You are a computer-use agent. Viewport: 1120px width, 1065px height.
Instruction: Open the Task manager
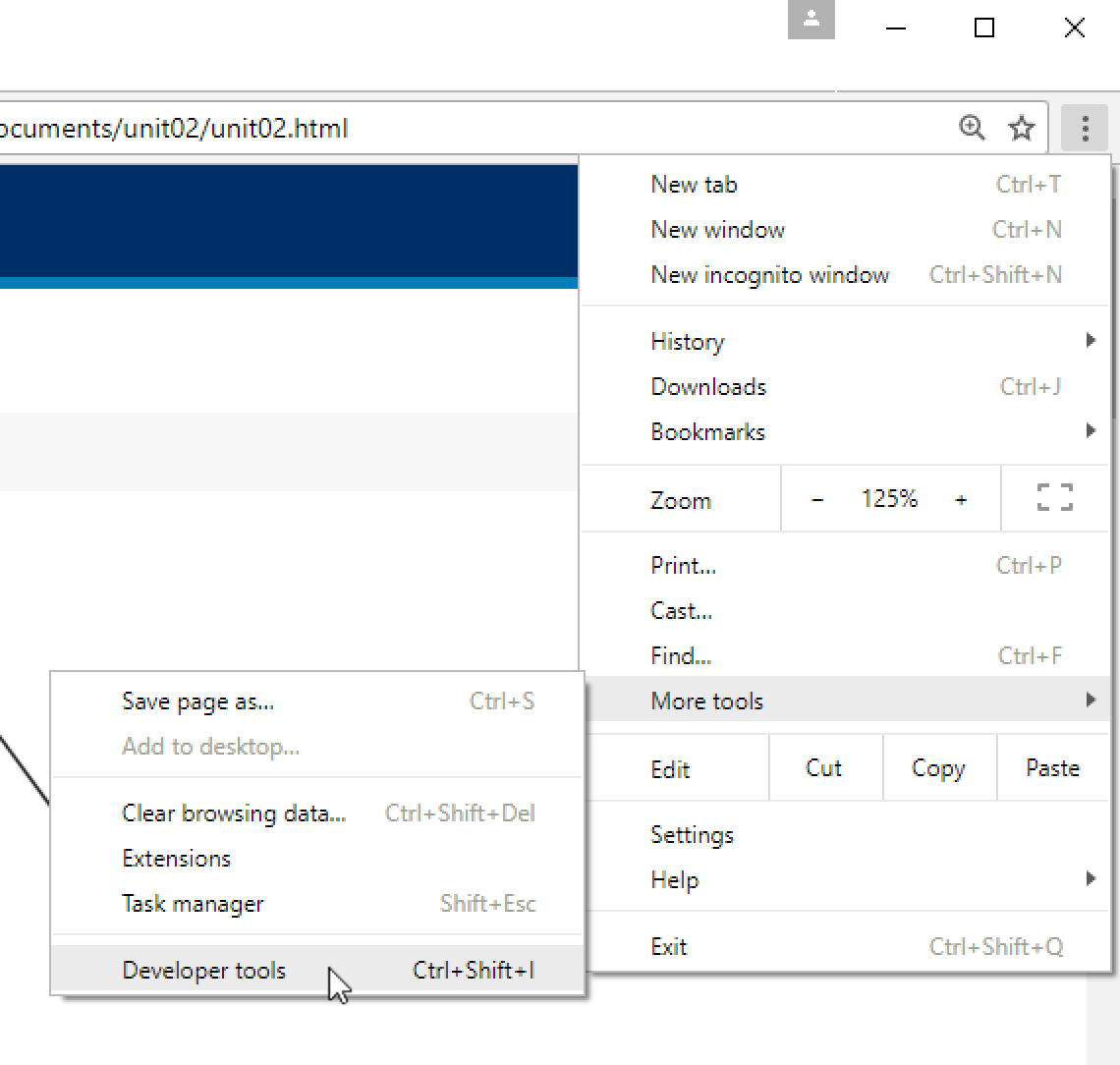tap(192, 904)
